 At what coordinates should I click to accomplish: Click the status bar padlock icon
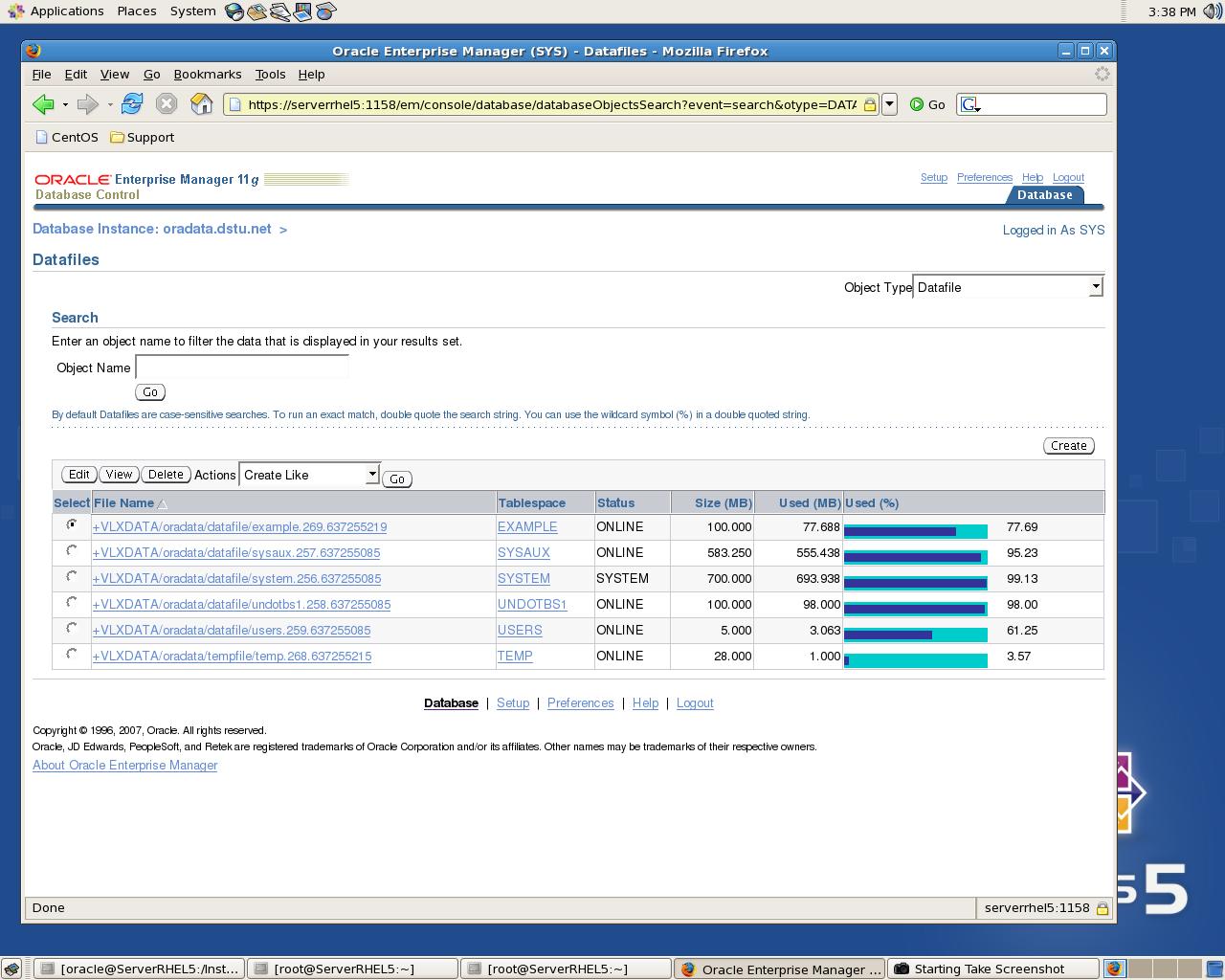pos(1102,908)
